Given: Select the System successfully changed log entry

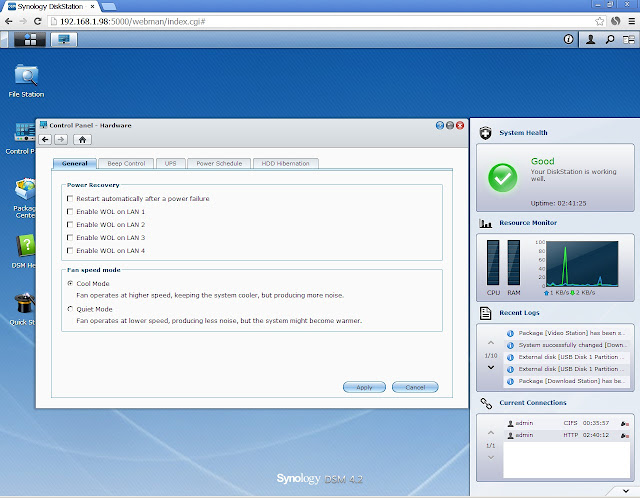Looking at the screenshot, I should [x=567, y=345].
